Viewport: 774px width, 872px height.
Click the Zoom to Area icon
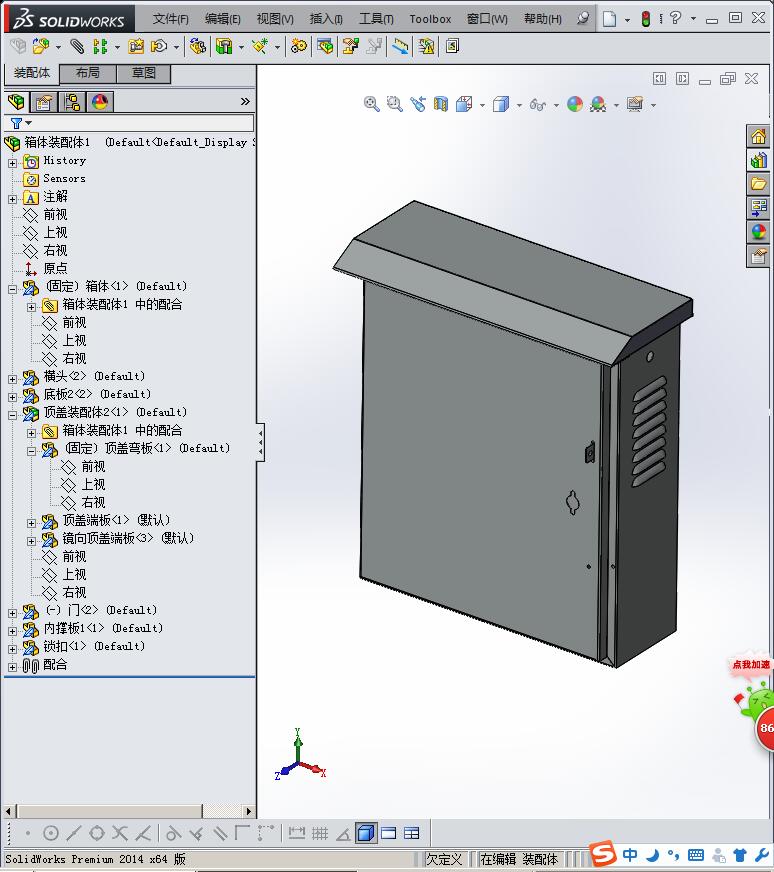coord(394,104)
